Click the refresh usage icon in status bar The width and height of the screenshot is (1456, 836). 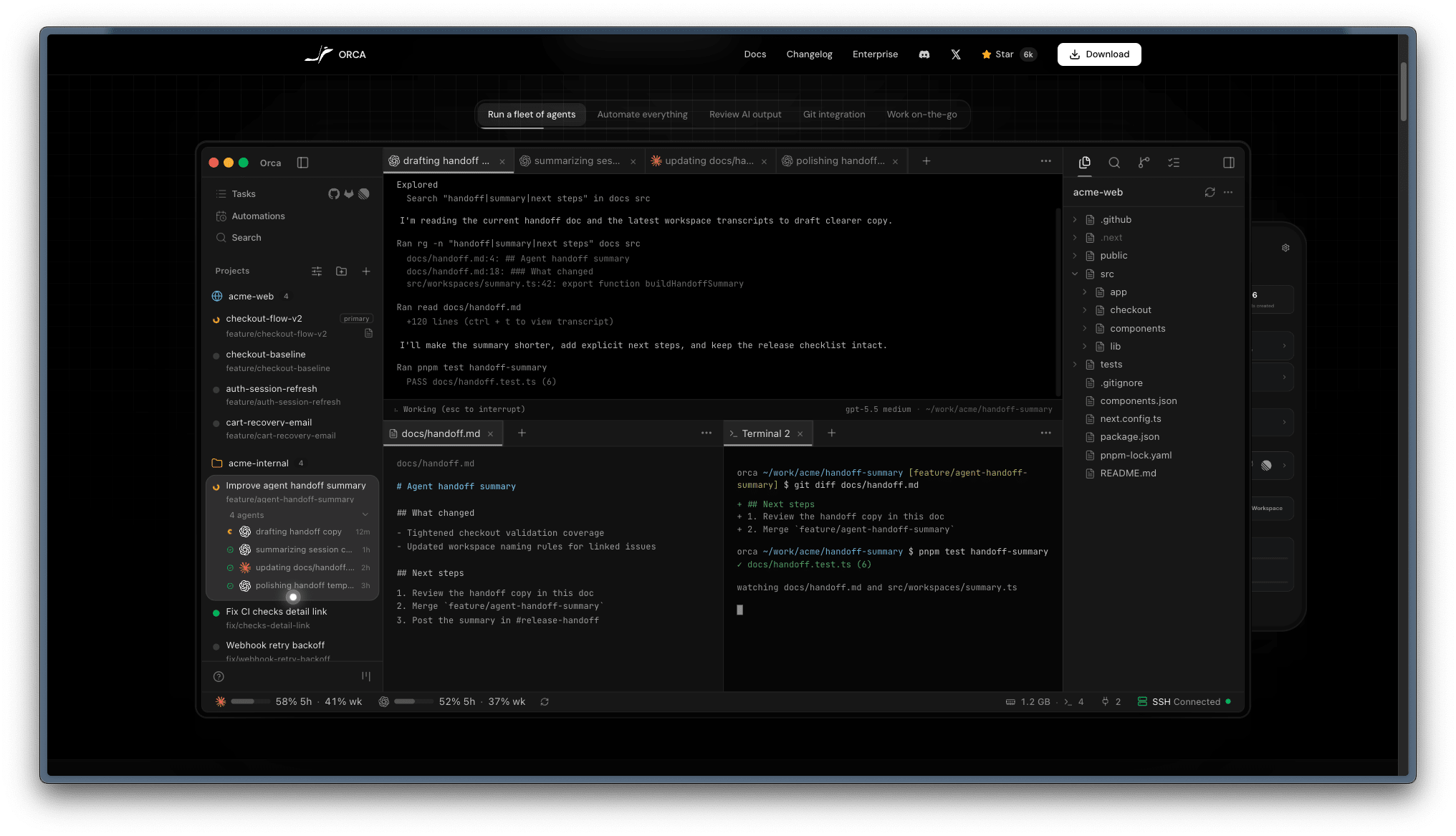point(545,702)
